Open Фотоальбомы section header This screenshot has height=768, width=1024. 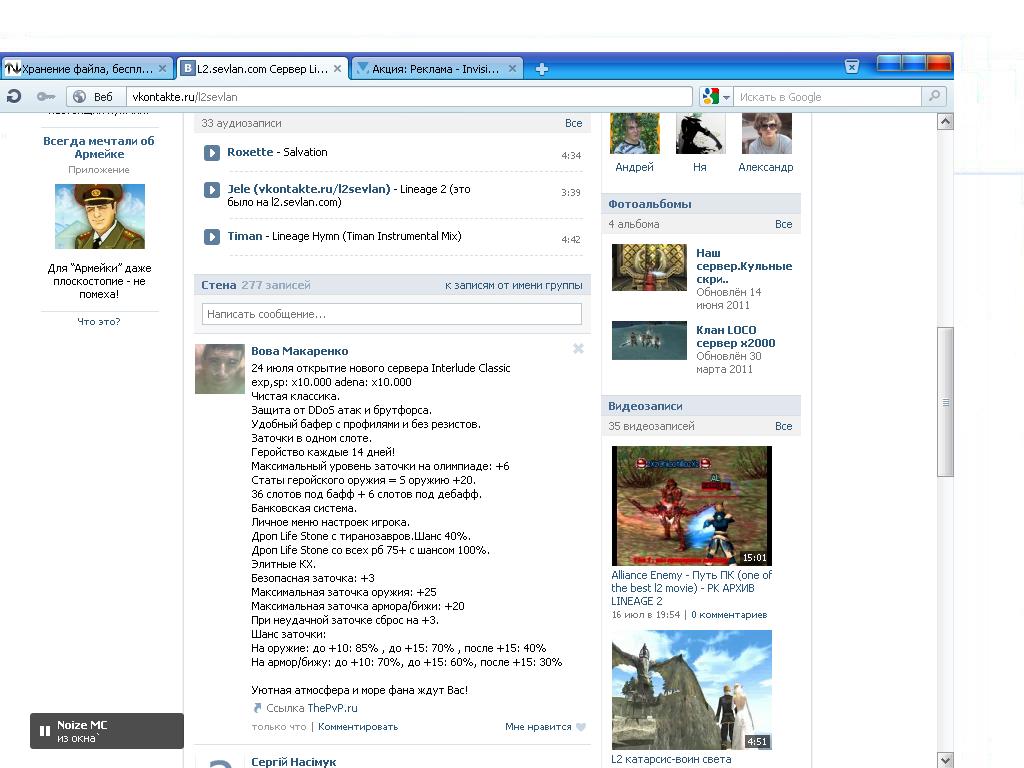tap(650, 204)
